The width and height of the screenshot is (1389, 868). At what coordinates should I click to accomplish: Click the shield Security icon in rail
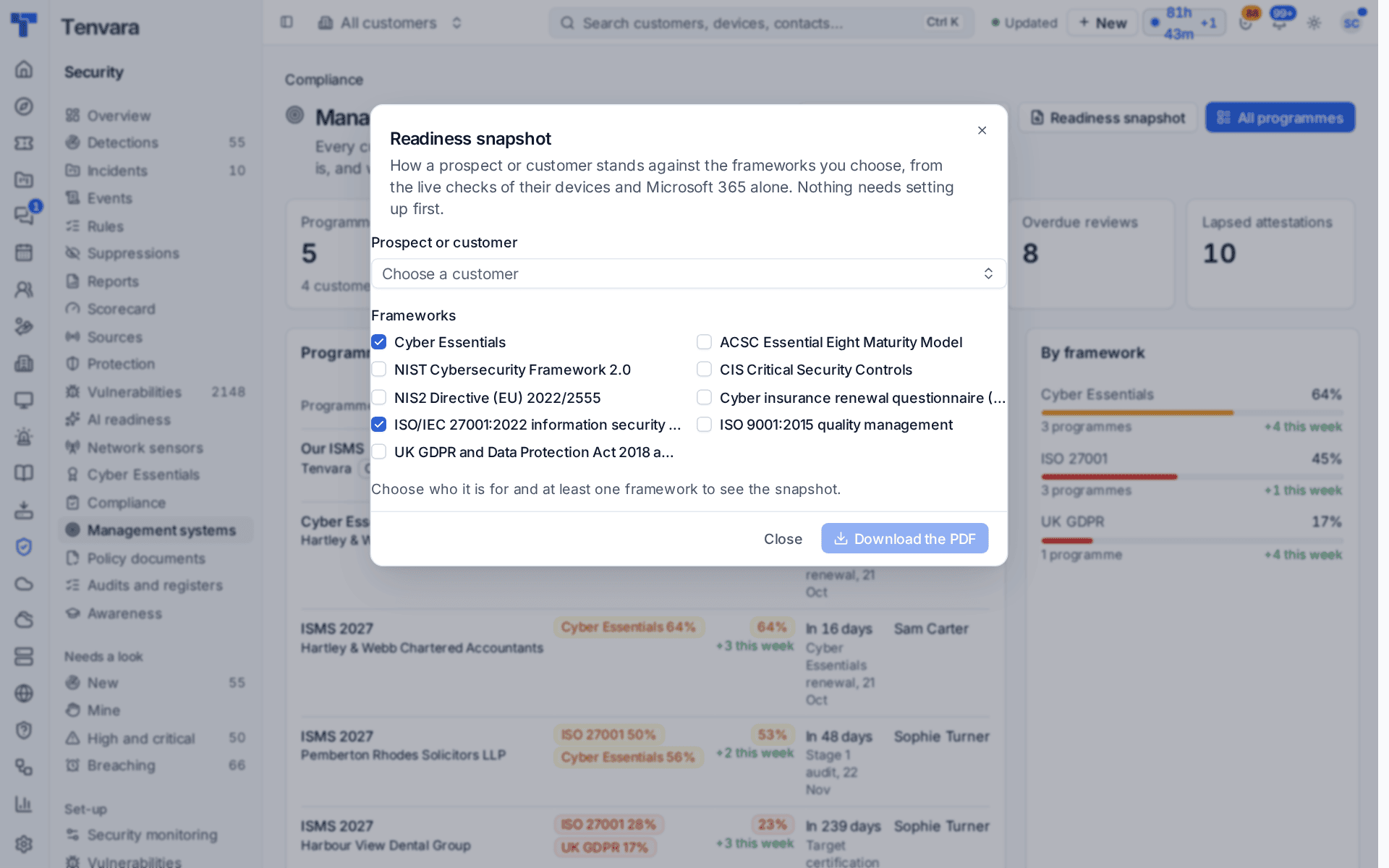coord(24,547)
